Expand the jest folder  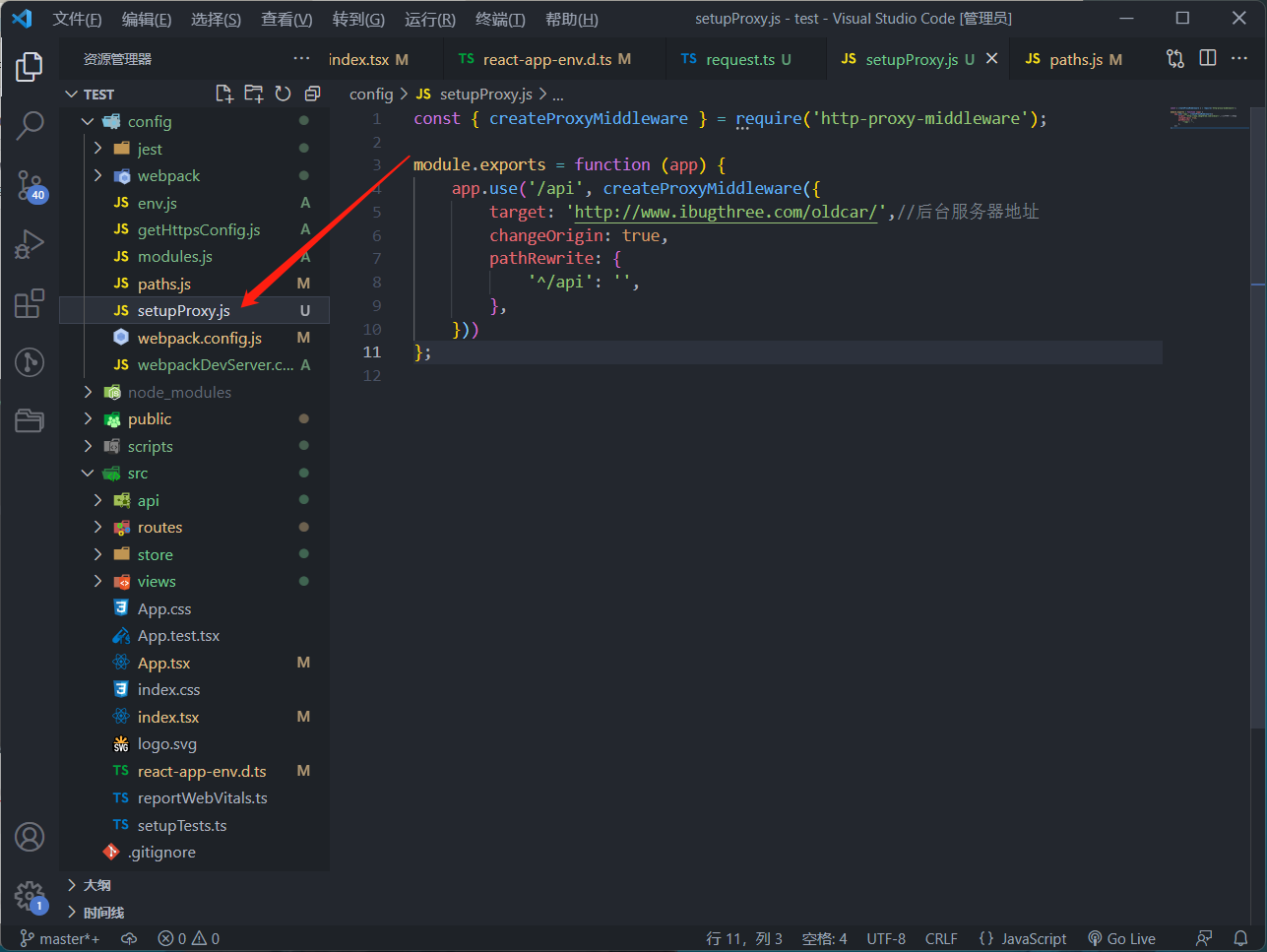point(97,149)
